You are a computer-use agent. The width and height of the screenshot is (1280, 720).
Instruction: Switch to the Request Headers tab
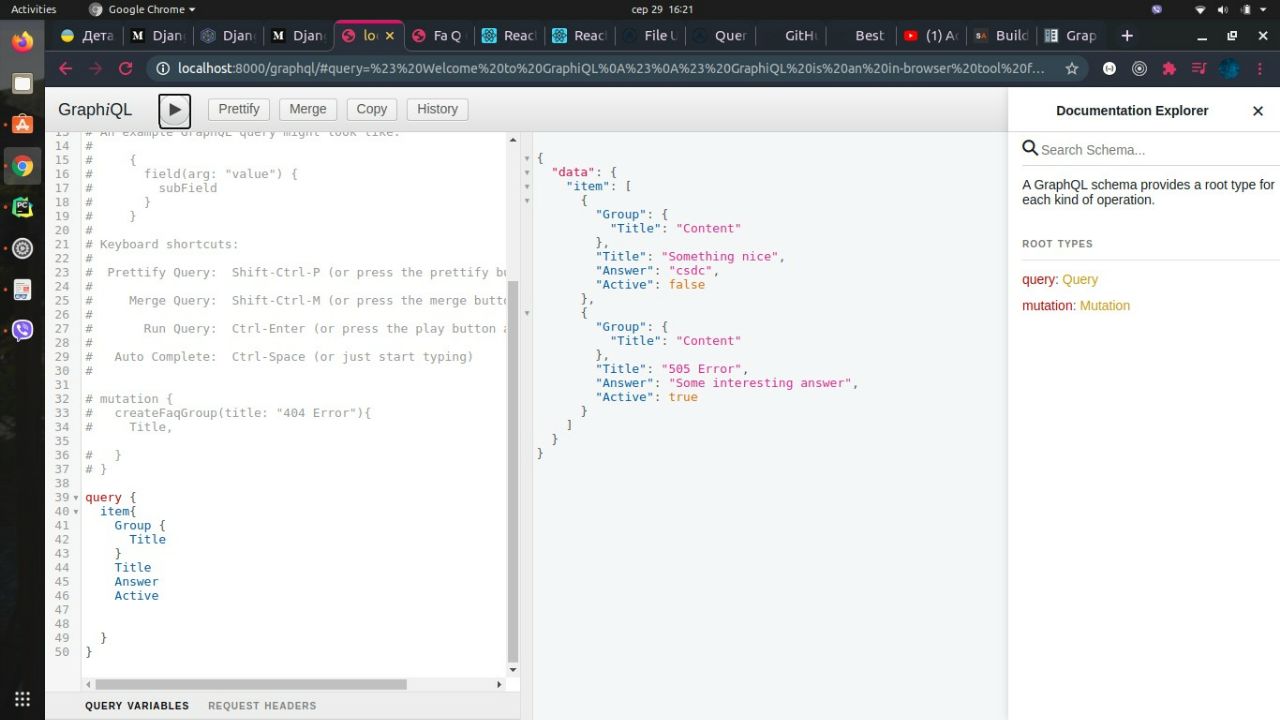pyautogui.click(x=262, y=706)
